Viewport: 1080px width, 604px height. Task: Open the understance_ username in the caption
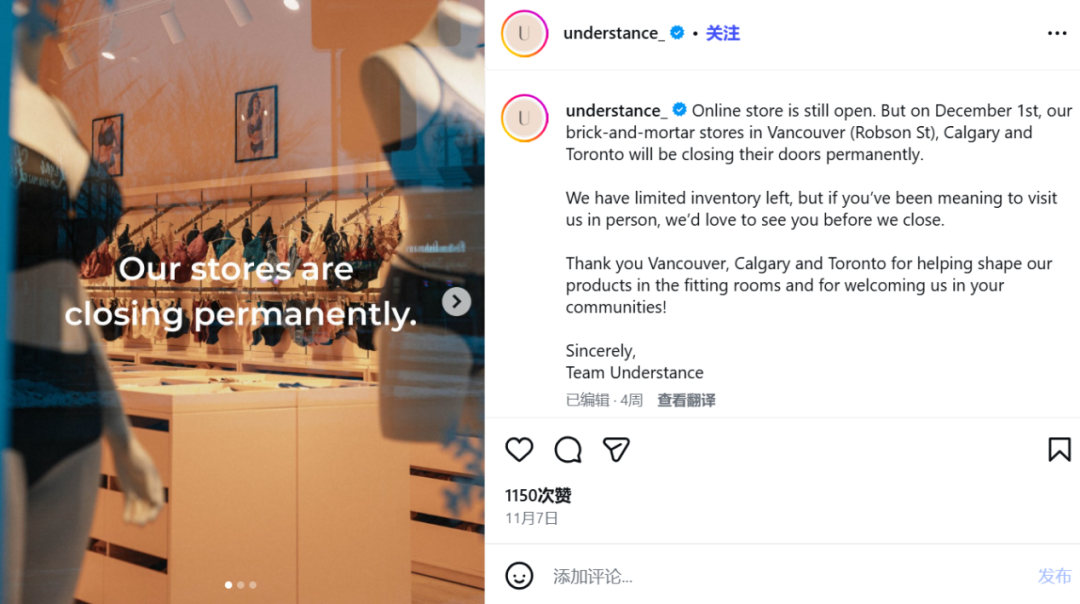(615, 110)
